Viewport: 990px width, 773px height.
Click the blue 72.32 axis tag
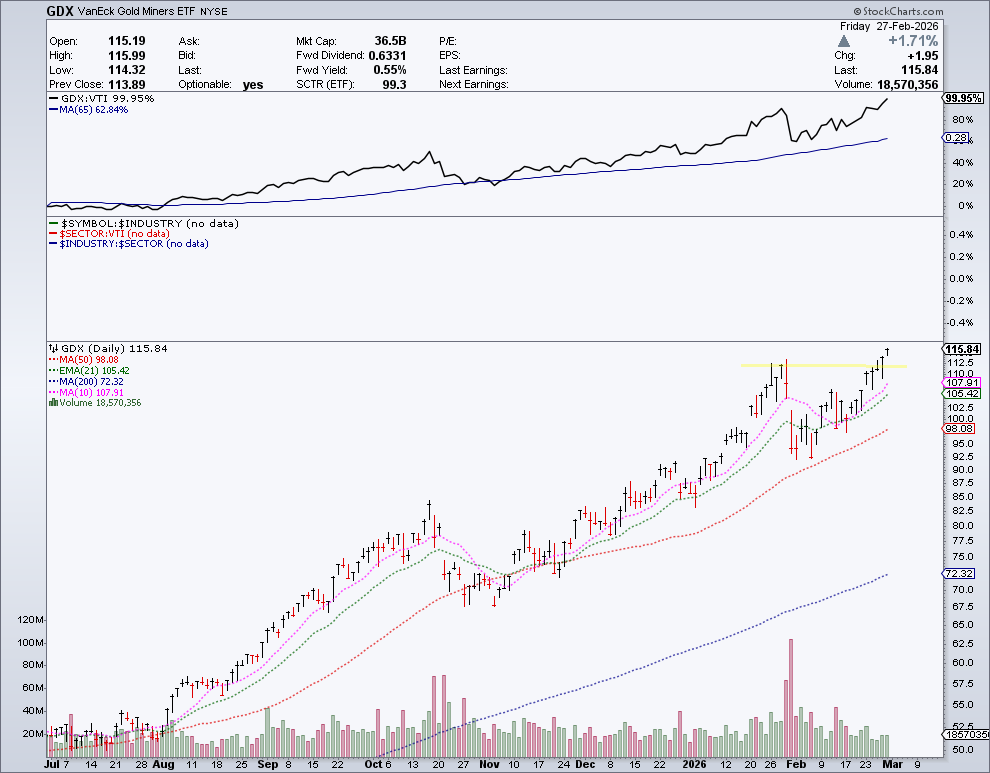point(960,573)
